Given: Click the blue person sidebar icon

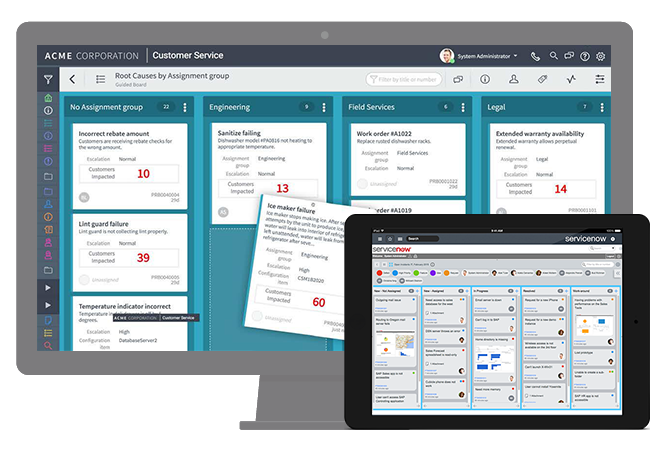Looking at the screenshot, I should 48,204.
